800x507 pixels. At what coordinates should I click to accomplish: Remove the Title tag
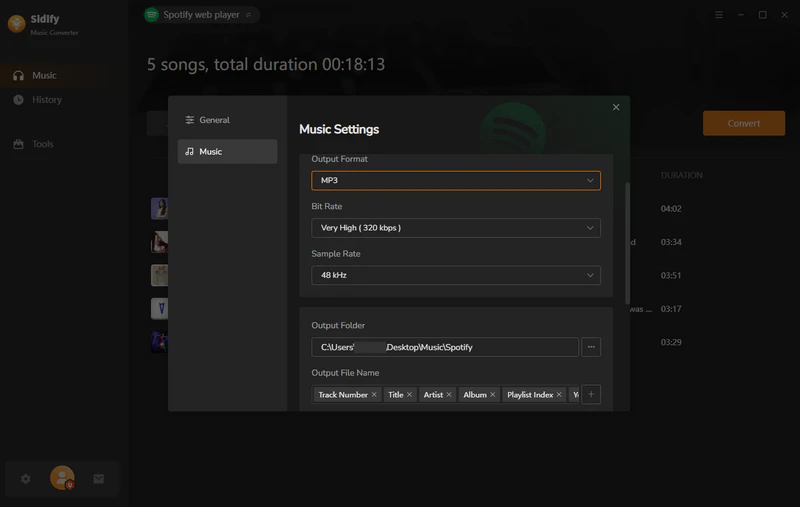[x=410, y=395]
